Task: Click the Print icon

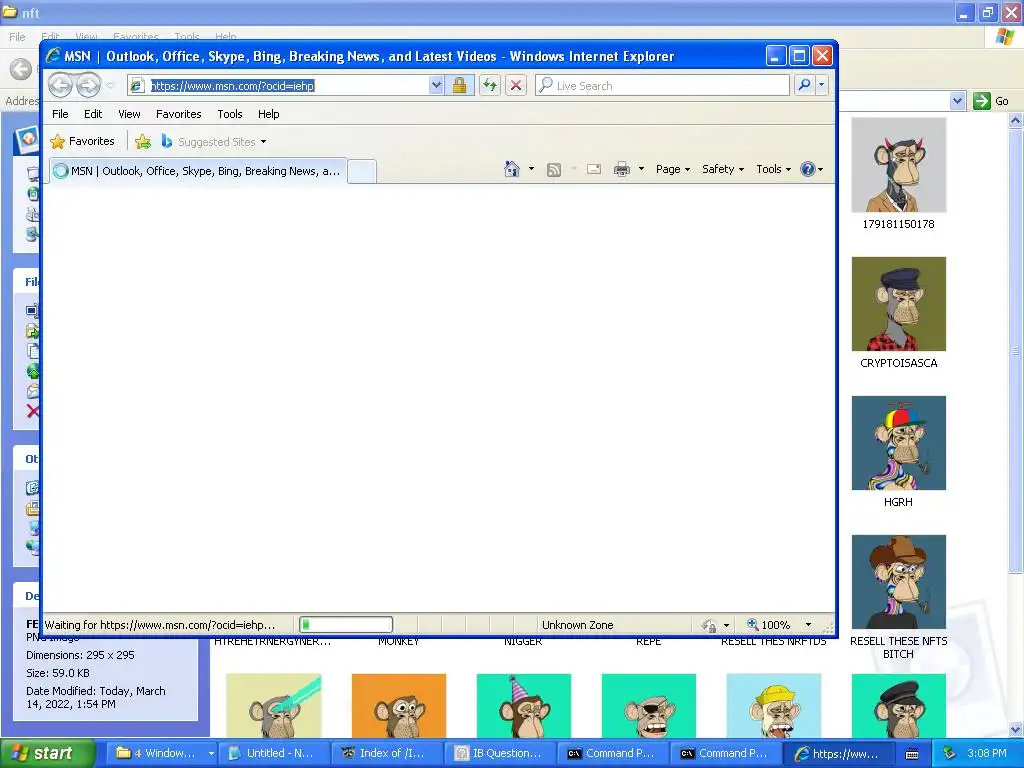Action: coord(622,170)
